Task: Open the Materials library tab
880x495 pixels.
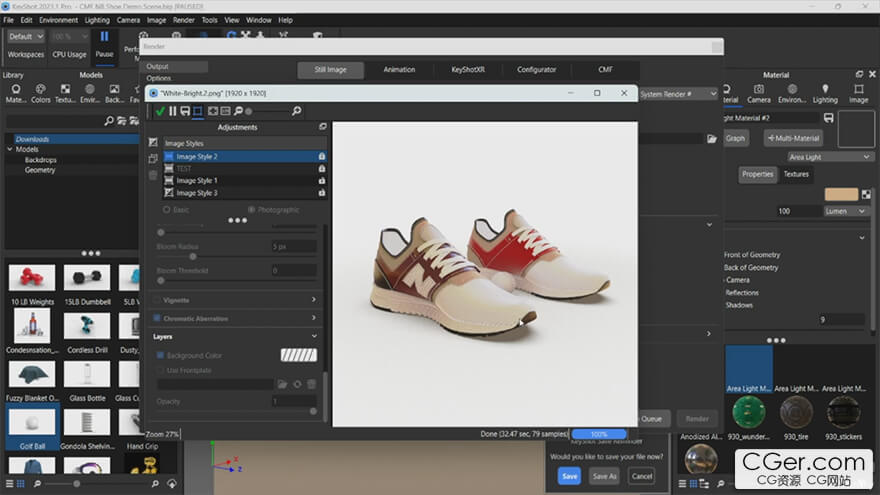Action: pos(16,93)
